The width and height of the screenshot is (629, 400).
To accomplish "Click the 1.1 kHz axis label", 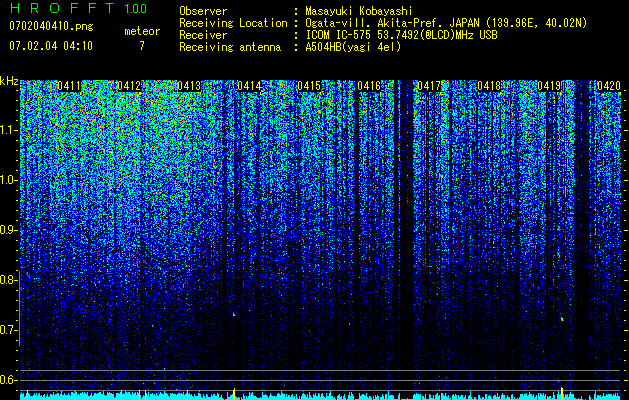I will 7,130.
